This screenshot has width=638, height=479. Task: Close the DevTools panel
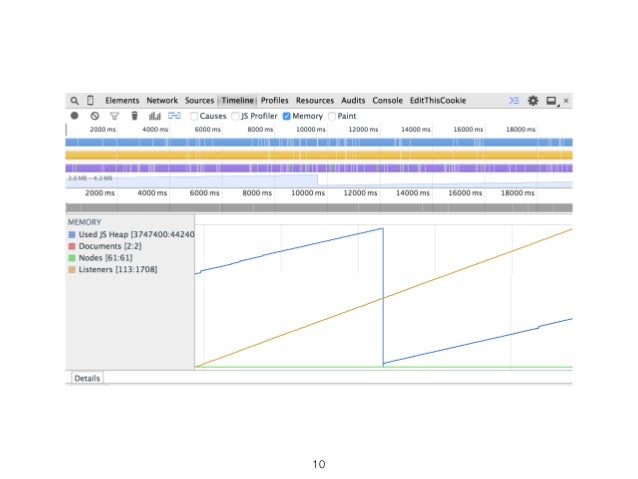(x=566, y=101)
